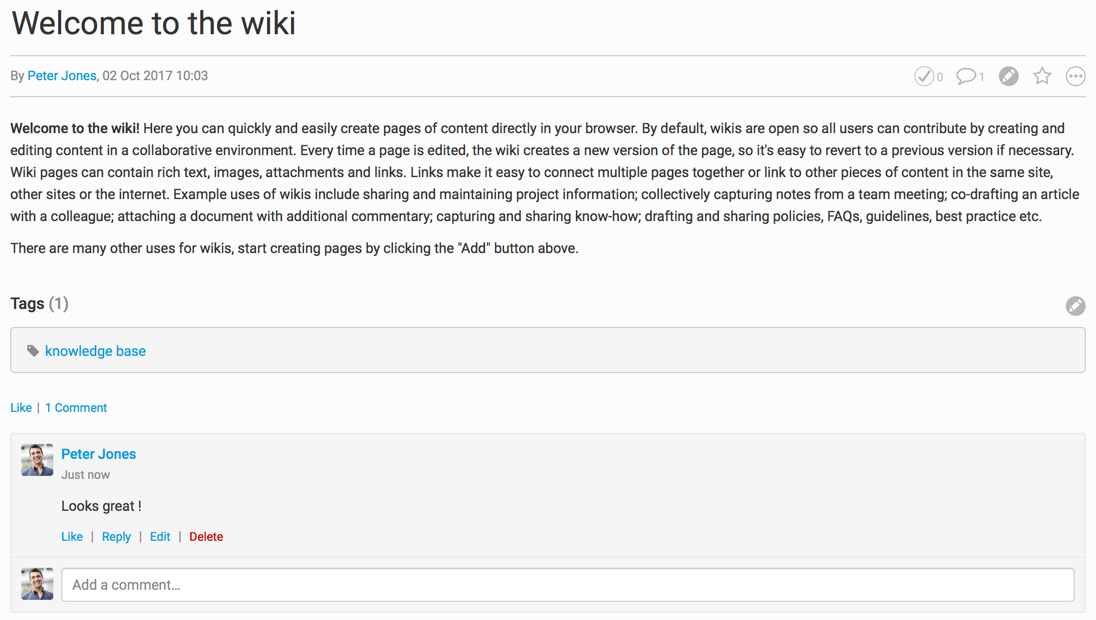Click the pencil icon to edit Tags
This screenshot has height=620, width=1096.
(1075, 306)
